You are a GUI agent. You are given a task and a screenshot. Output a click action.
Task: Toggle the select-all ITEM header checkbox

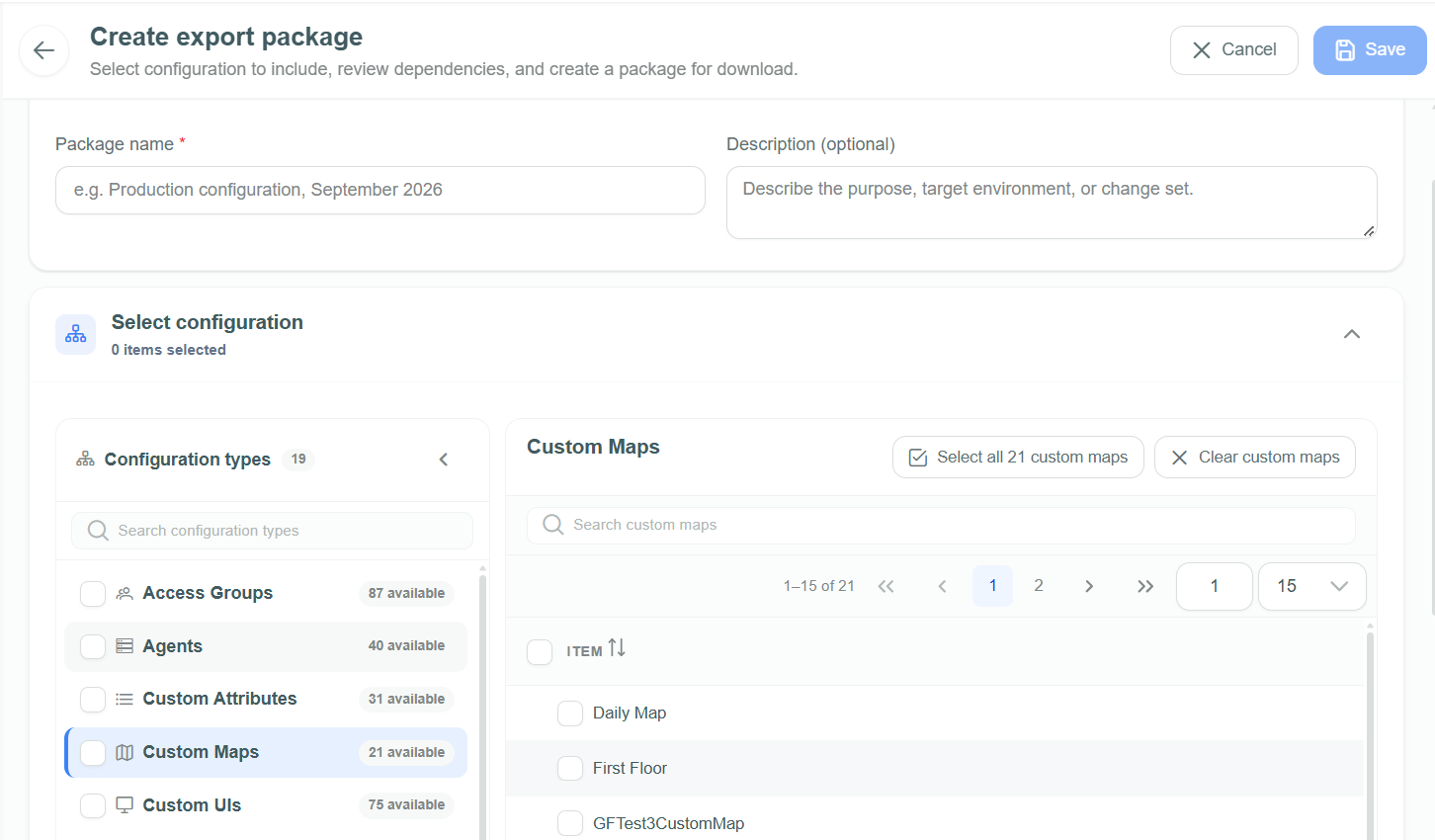[540, 652]
